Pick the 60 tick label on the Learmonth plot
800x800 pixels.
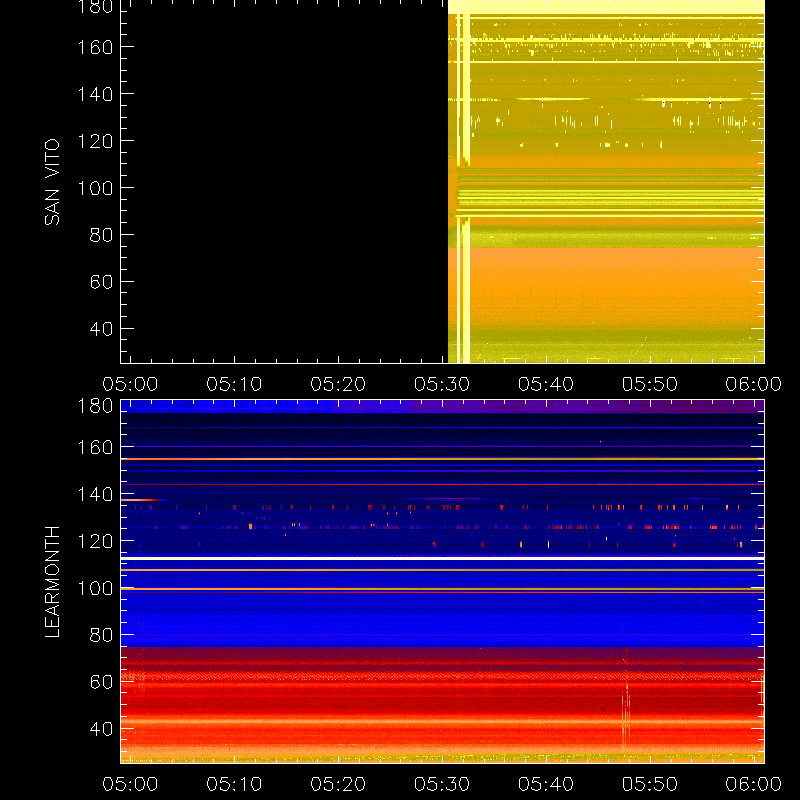tap(102, 682)
